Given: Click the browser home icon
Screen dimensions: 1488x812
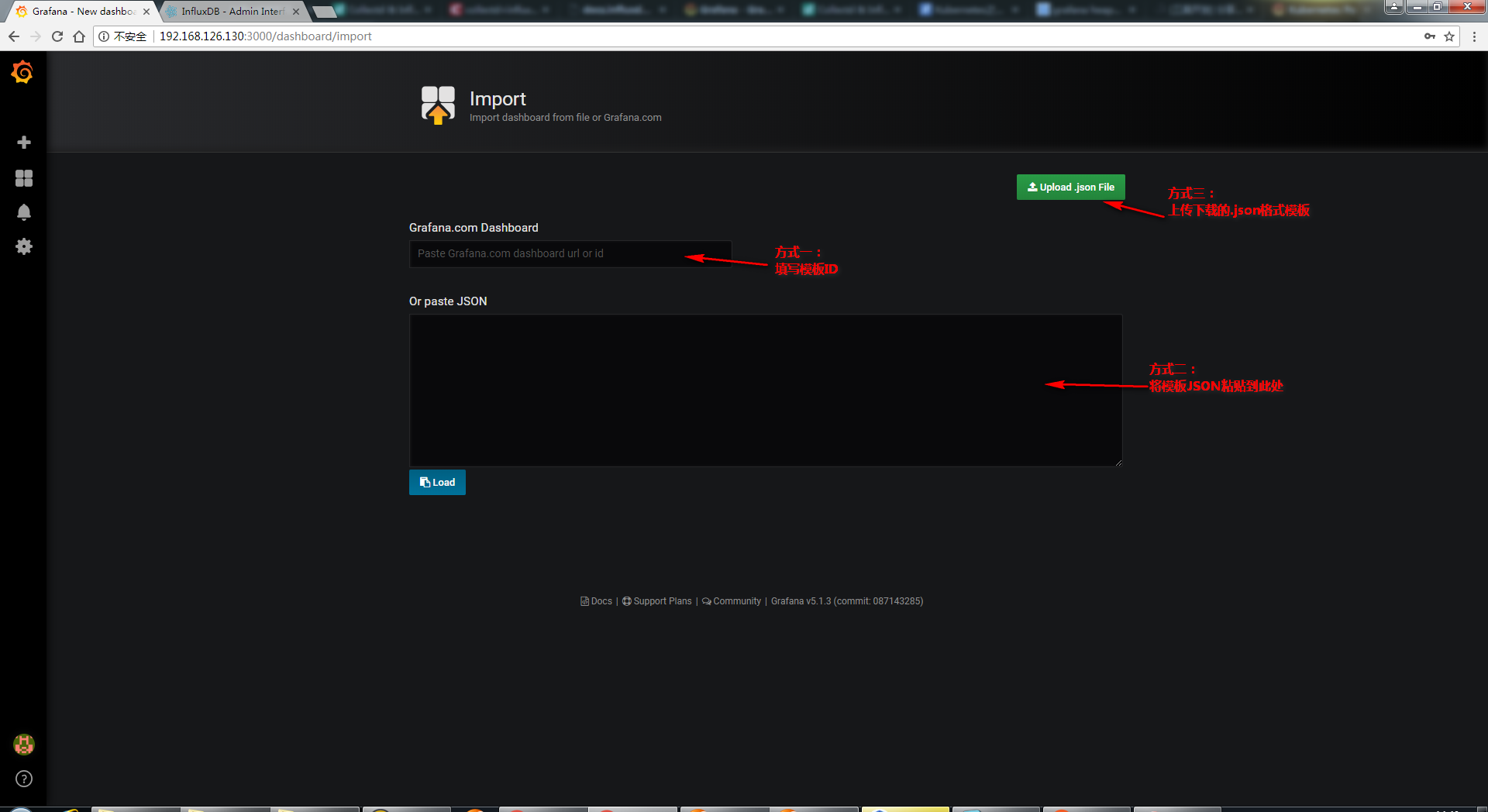Looking at the screenshot, I should [x=79, y=36].
